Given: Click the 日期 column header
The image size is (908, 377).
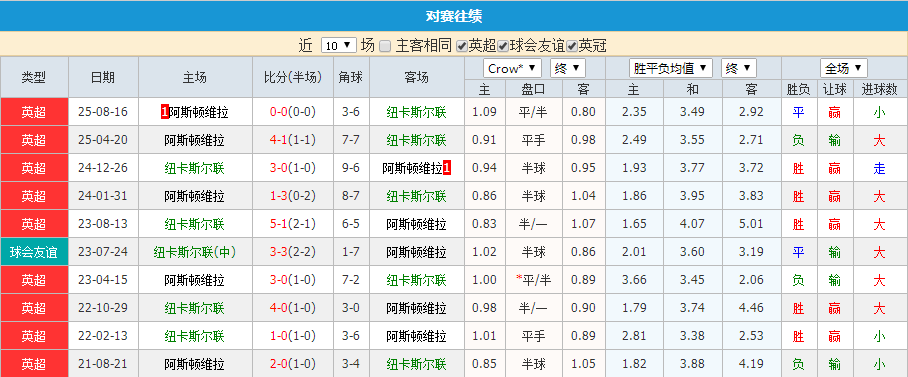Looking at the screenshot, I should coord(103,77).
